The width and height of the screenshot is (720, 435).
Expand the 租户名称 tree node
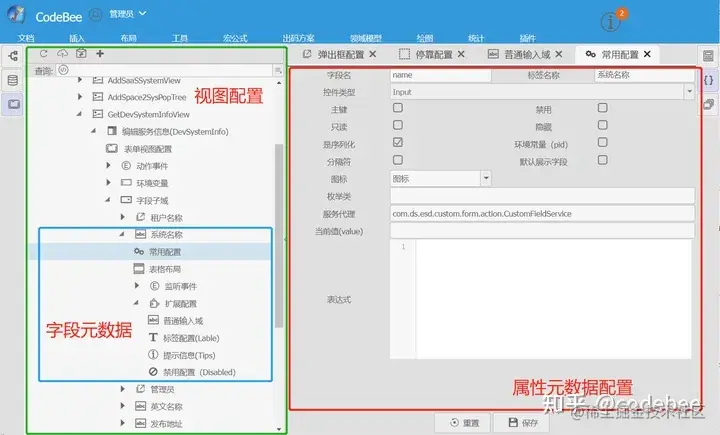[x=123, y=217]
